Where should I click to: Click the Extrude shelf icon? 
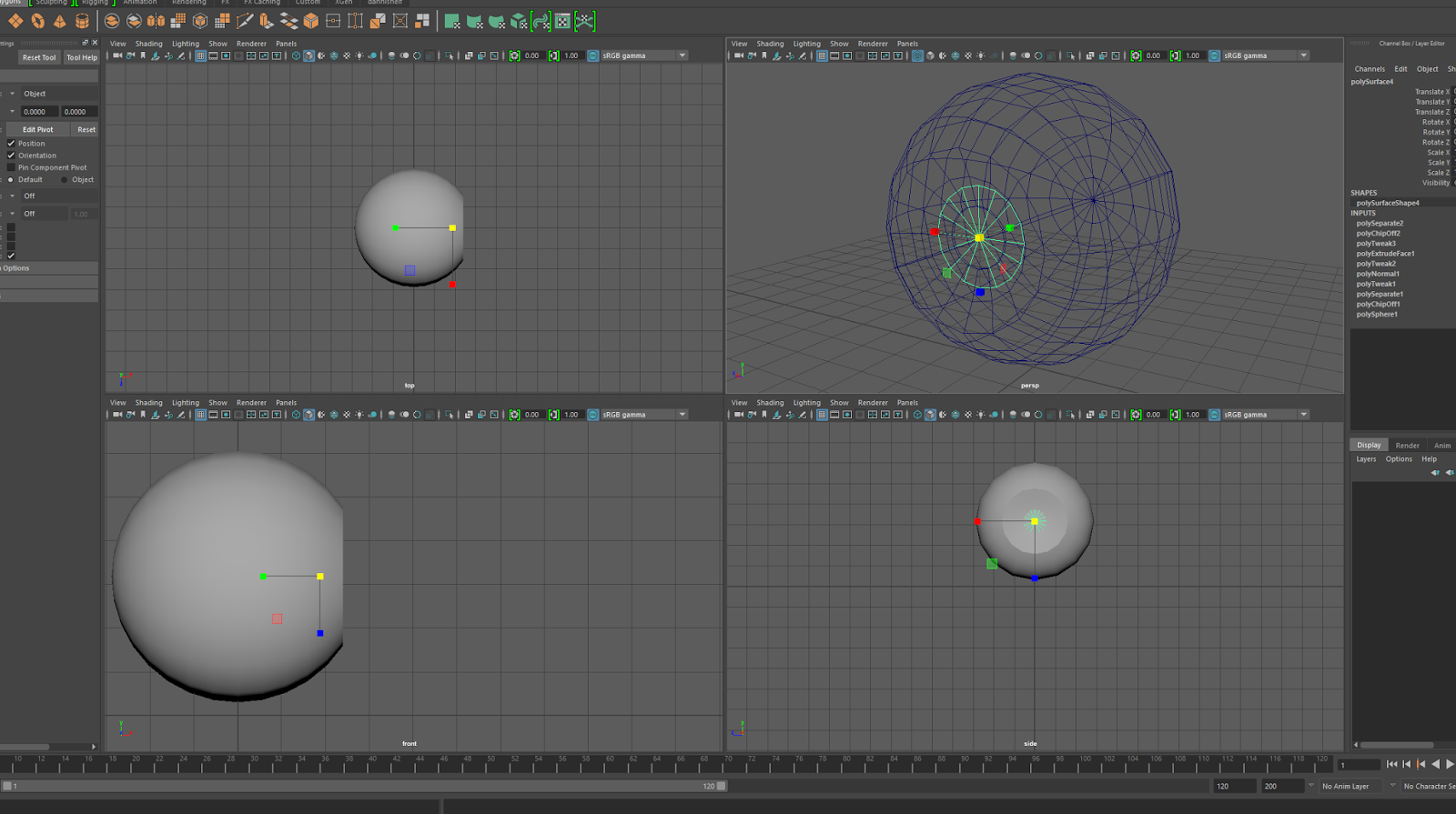point(267,21)
